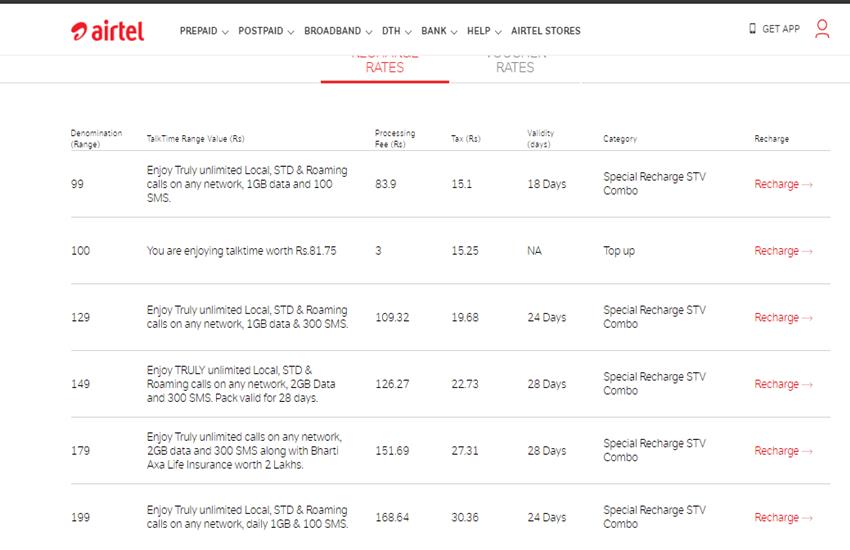Choose Recharge for the 149 pack
850x550 pixels.
[x=783, y=384]
